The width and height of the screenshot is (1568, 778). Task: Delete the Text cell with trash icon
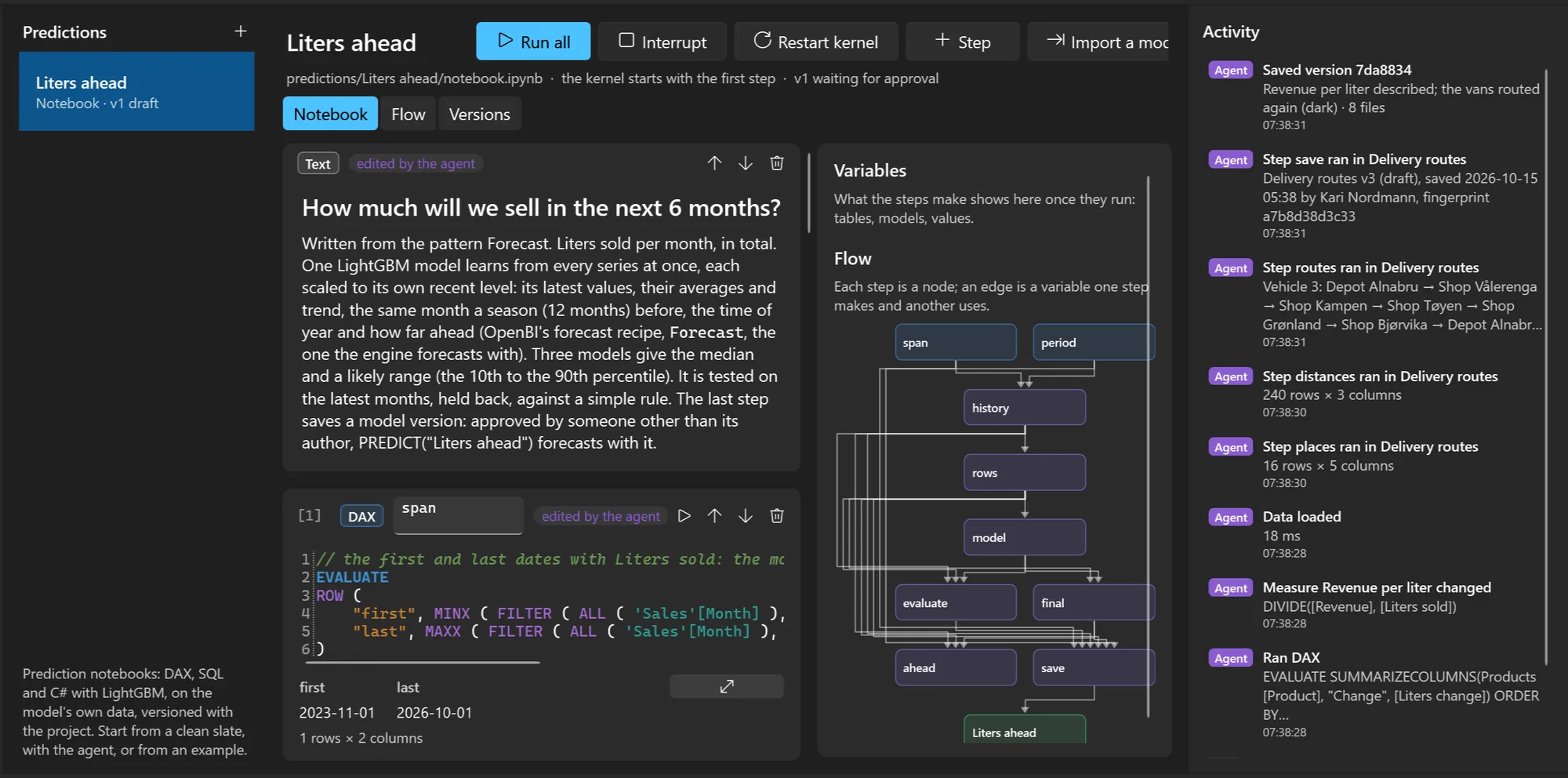tap(777, 163)
